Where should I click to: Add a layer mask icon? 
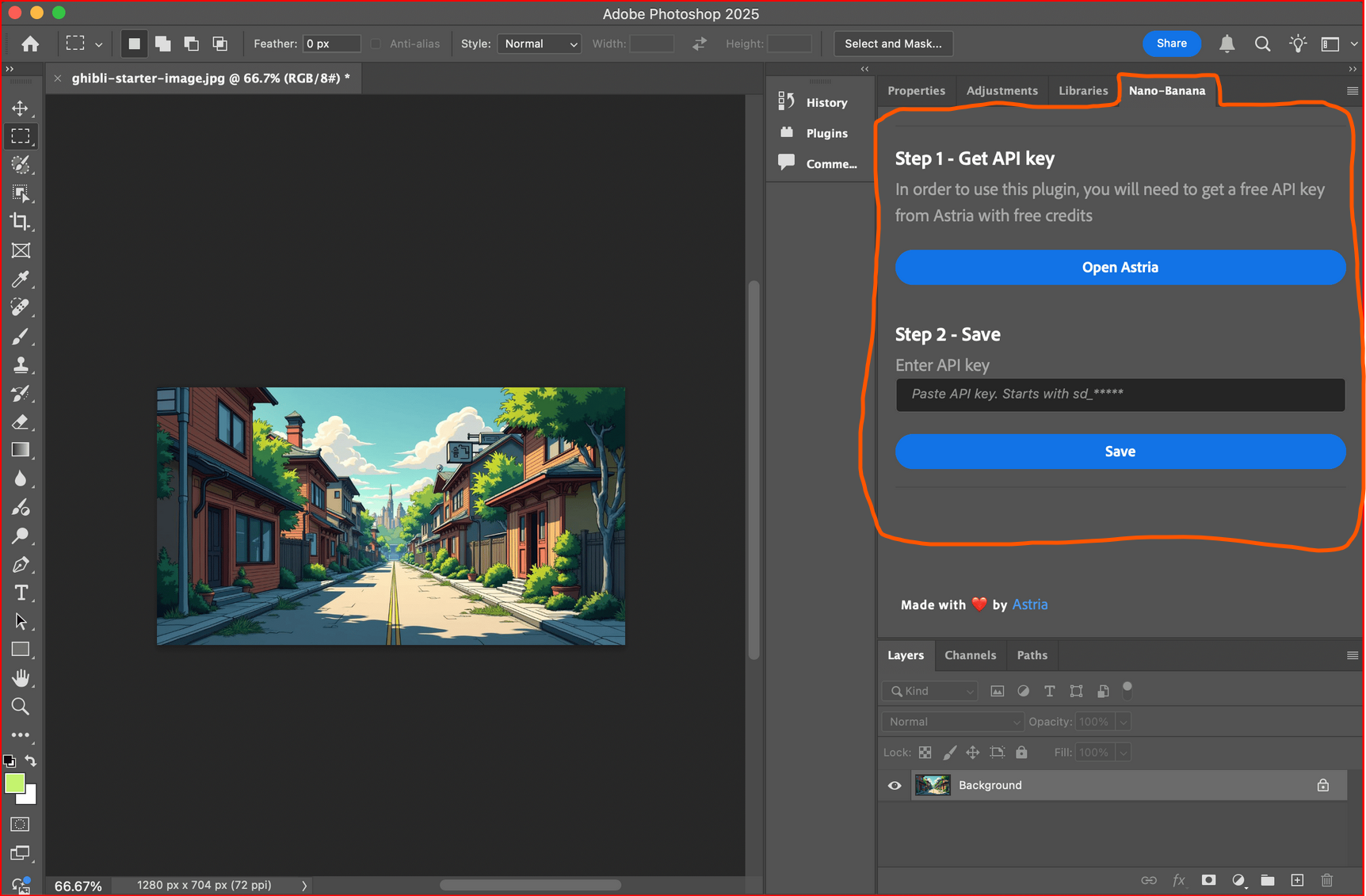pyautogui.click(x=1208, y=880)
